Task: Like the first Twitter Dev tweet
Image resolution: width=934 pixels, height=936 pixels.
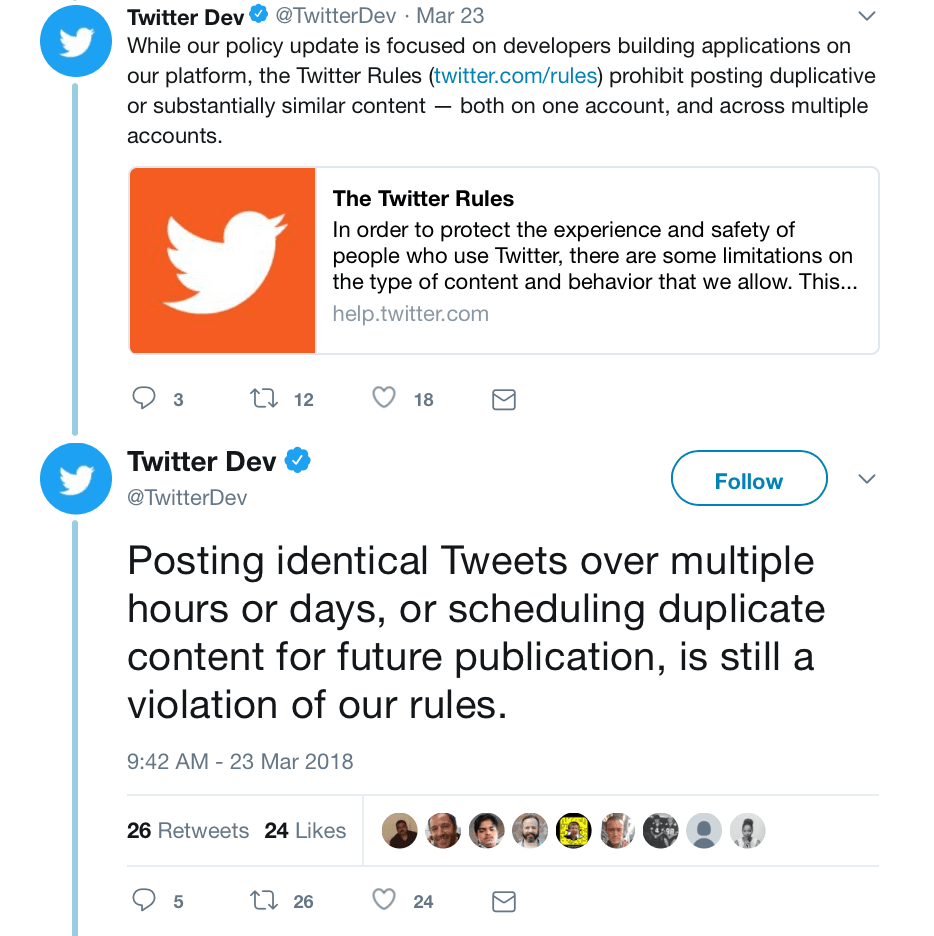Action: coord(384,399)
